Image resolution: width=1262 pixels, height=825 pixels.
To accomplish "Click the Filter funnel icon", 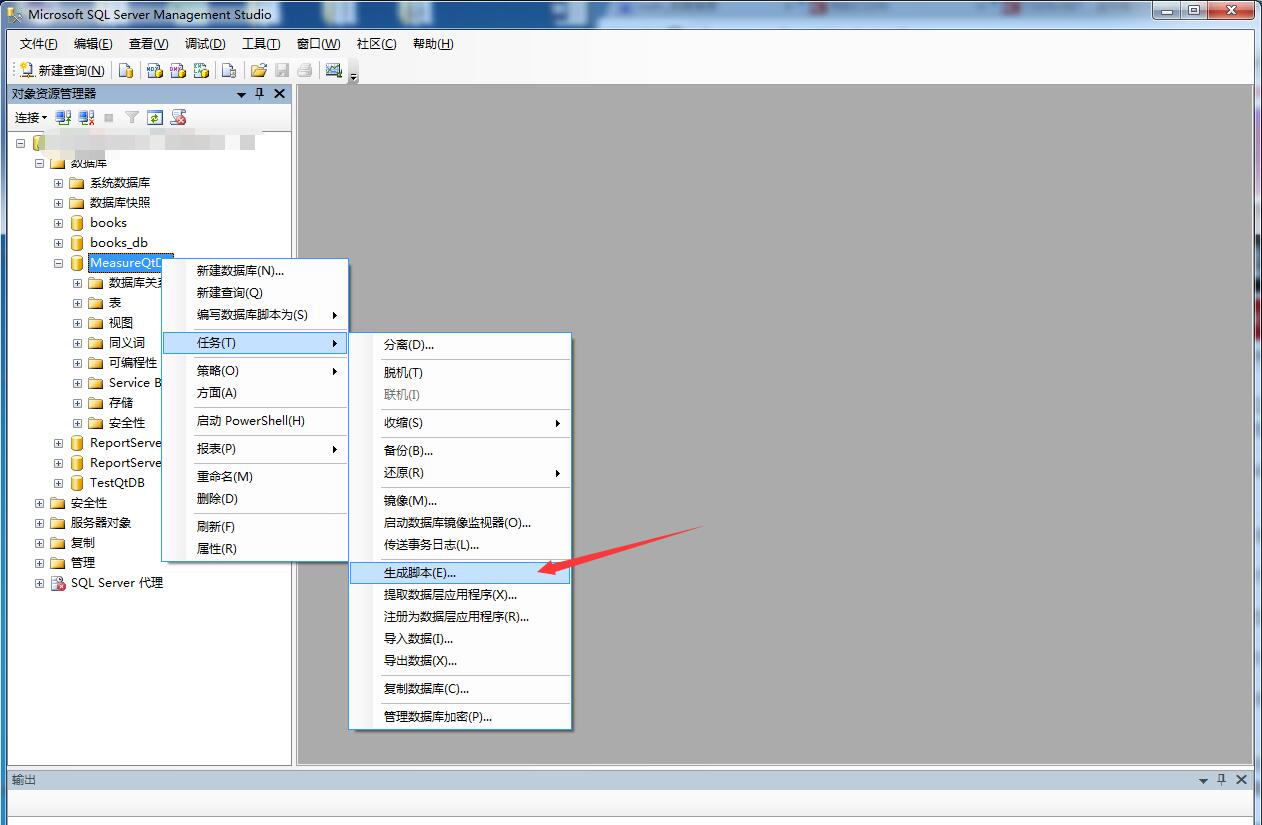I will 132,118.
